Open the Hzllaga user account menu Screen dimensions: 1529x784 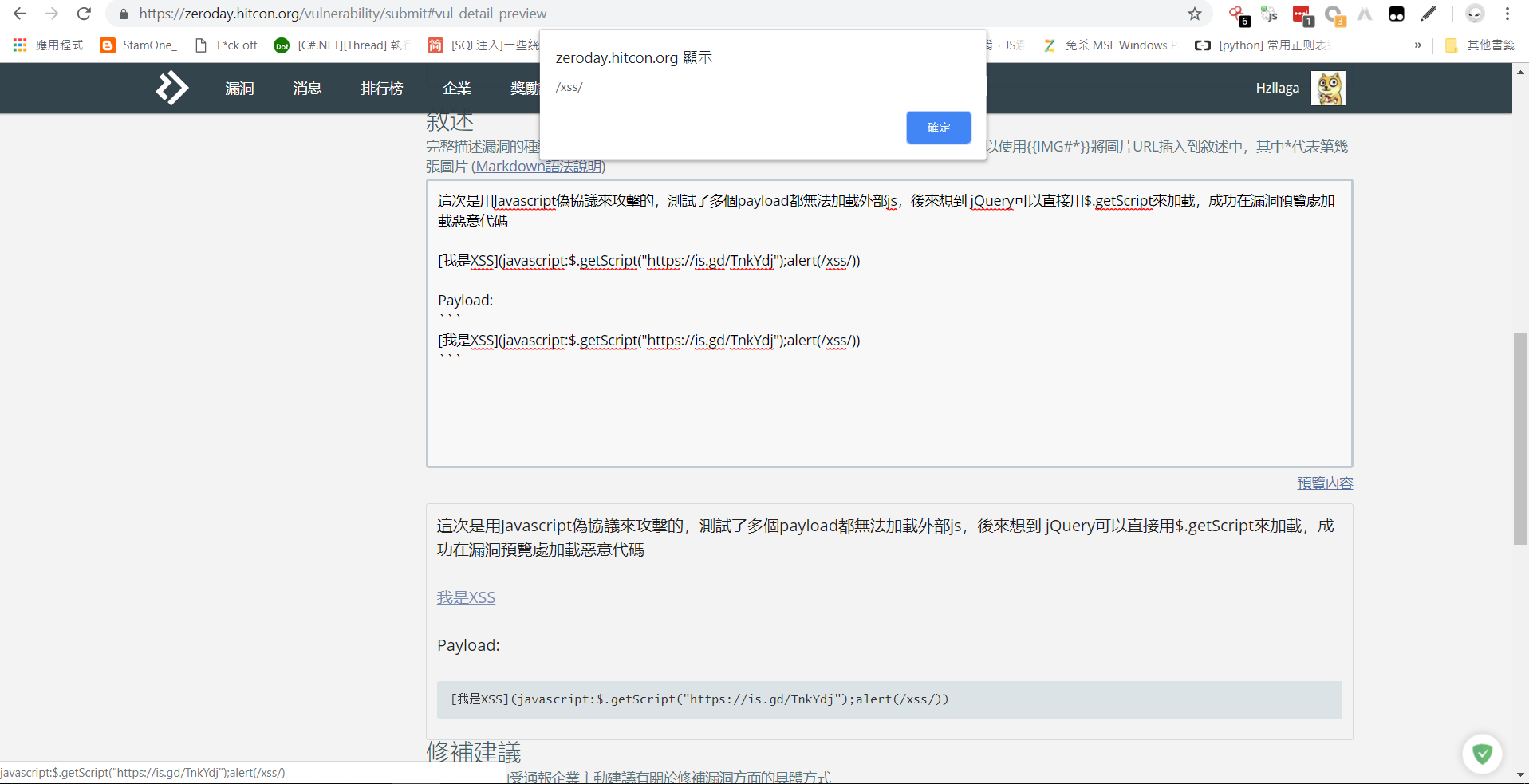click(1278, 89)
